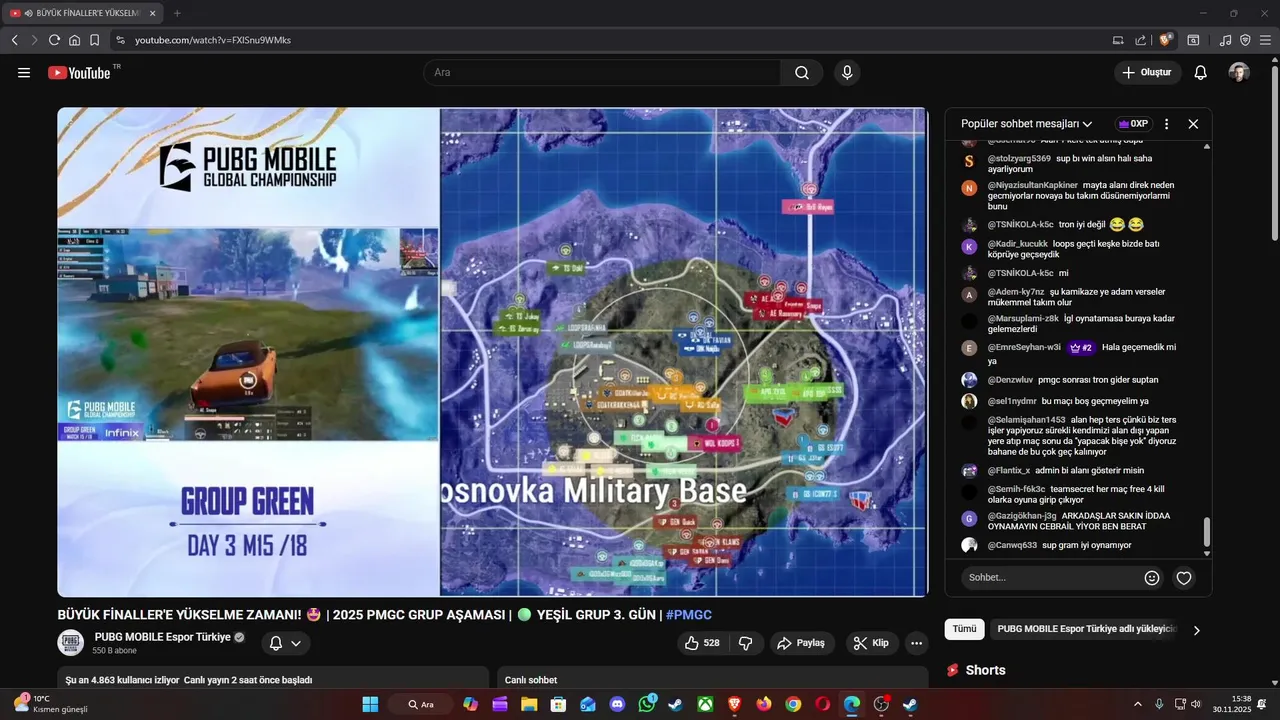
Task: Click the Paylaş share button
Action: [x=802, y=643]
